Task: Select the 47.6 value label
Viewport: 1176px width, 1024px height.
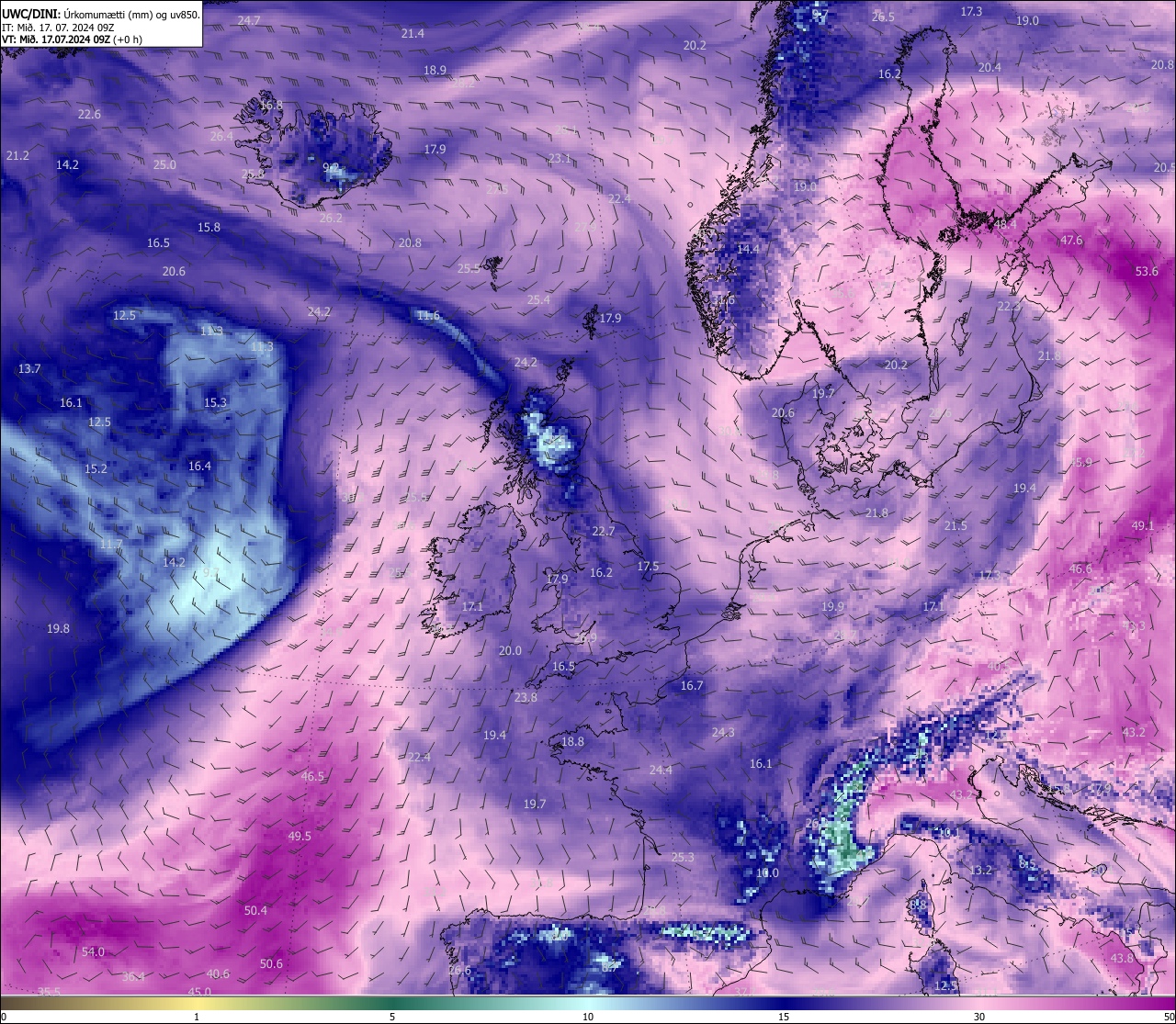Action: [1071, 240]
